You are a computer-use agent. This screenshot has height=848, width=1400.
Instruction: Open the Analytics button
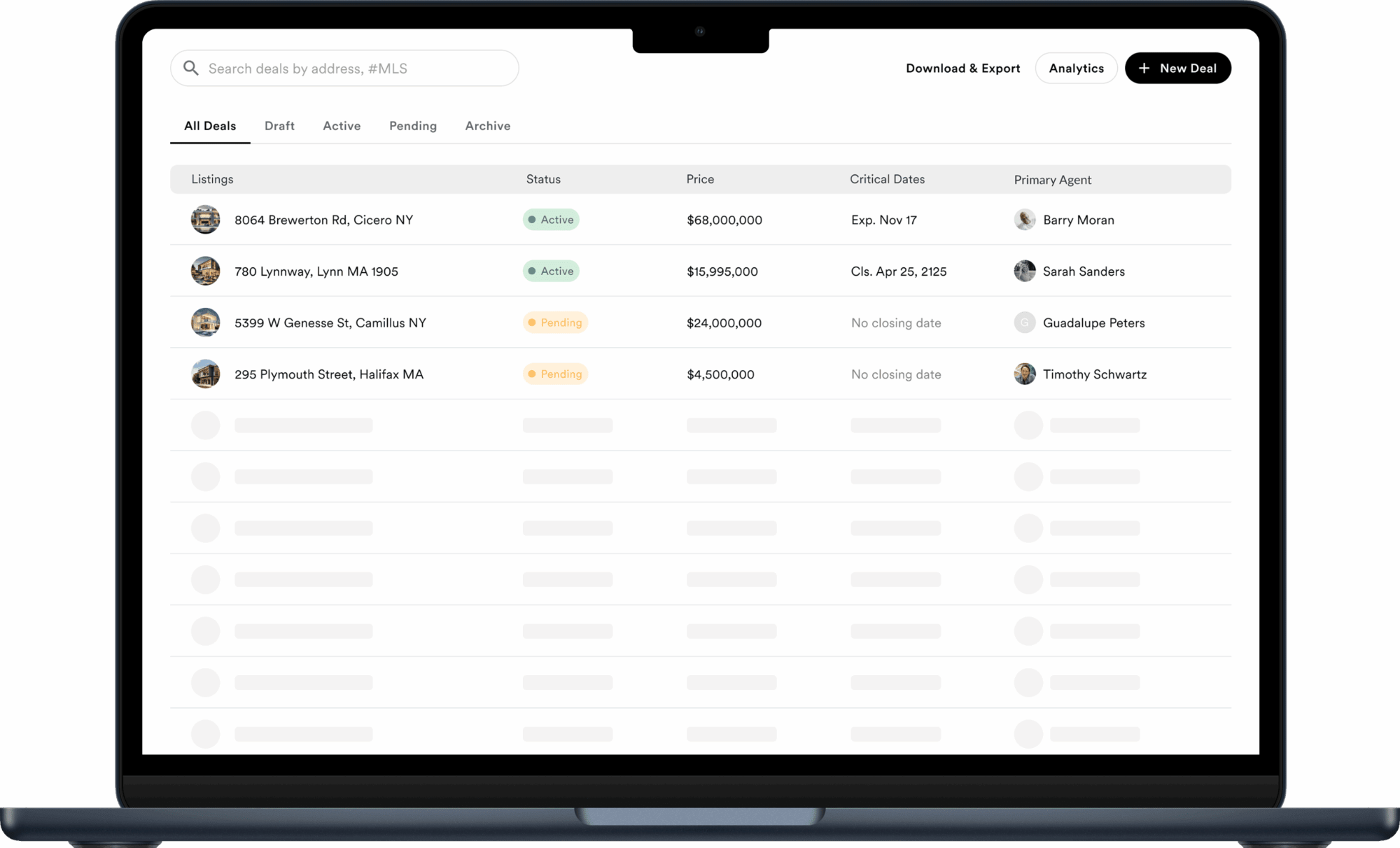coord(1076,68)
